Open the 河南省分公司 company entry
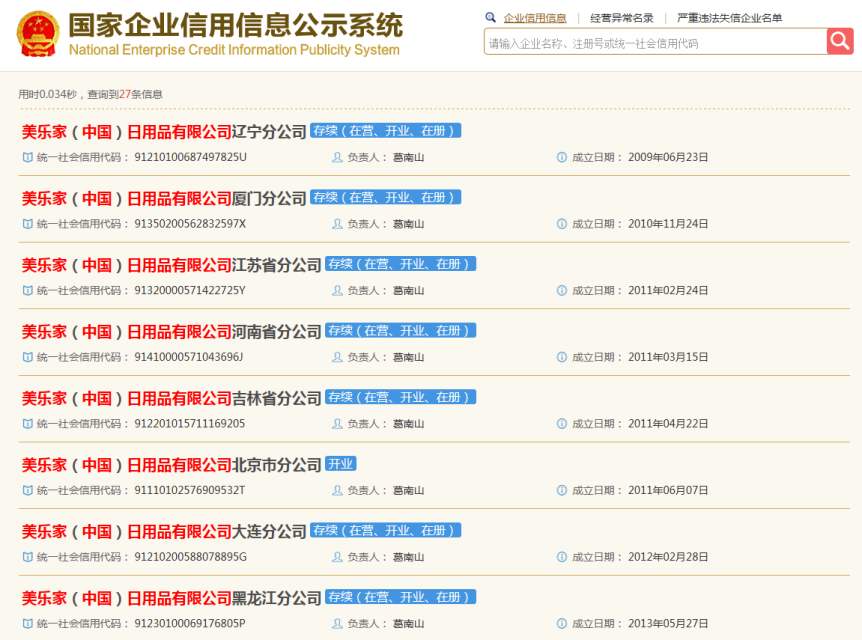Screen dimensions: 862x640 [171, 332]
